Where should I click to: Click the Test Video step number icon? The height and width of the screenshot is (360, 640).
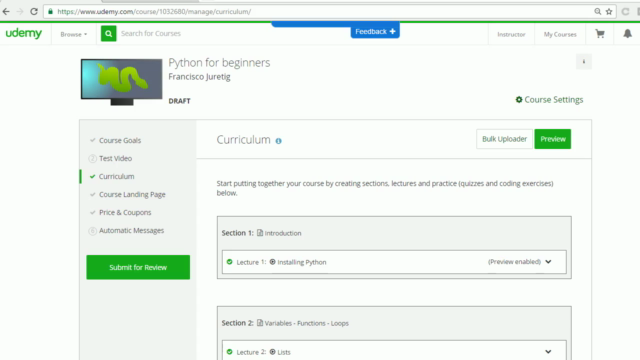(x=93, y=158)
